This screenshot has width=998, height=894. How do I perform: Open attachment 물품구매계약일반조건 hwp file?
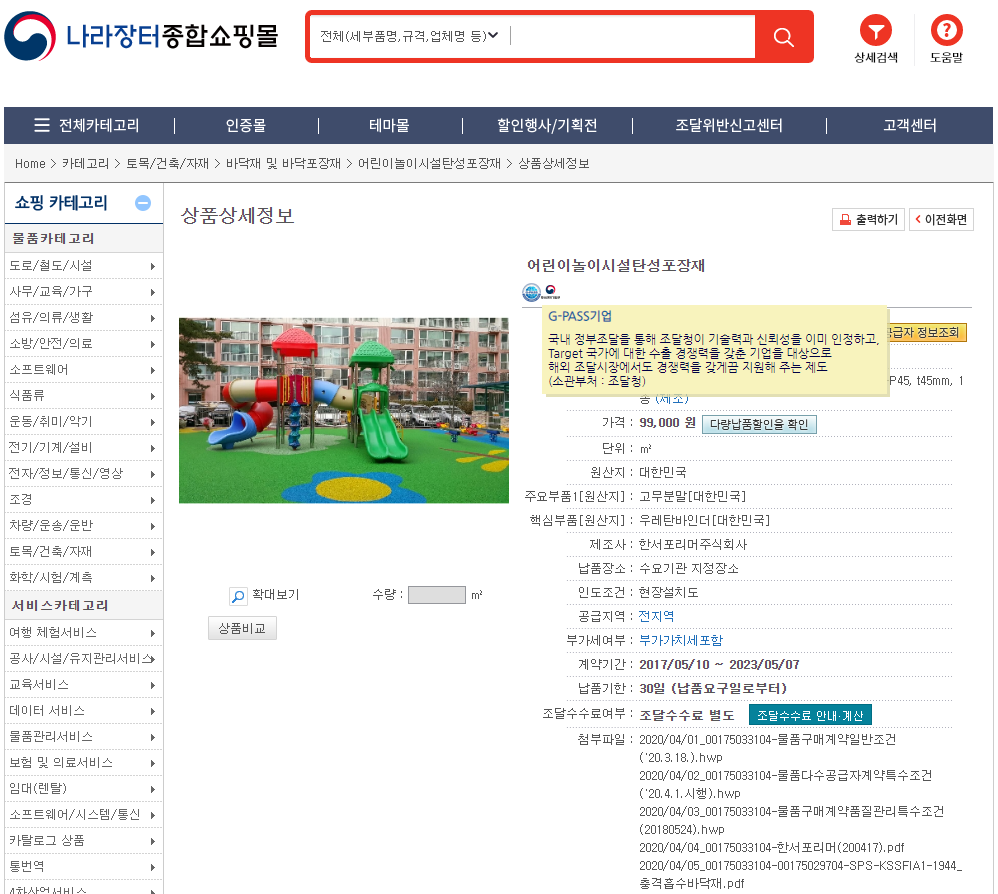point(767,748)
